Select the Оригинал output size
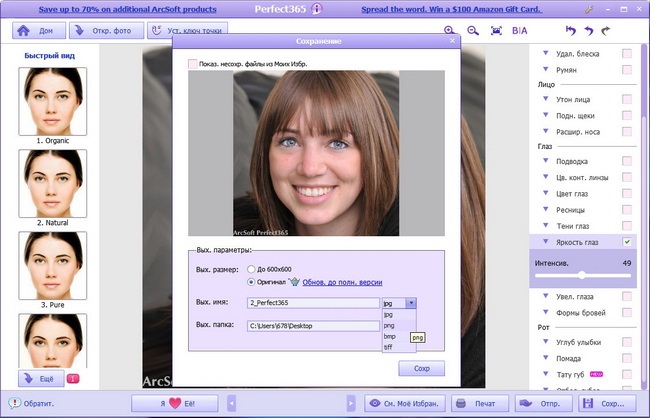 [x=251, y=282]
